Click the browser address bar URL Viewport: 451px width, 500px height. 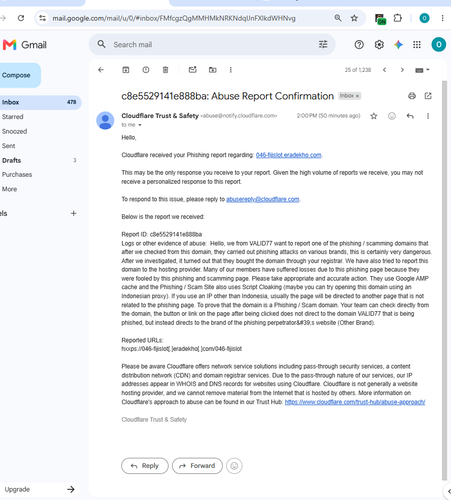(x=174, y=18)
